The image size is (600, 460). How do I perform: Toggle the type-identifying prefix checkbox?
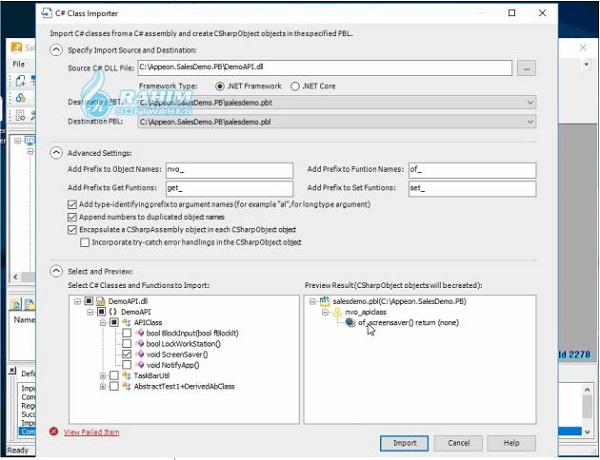coord(72,204)
